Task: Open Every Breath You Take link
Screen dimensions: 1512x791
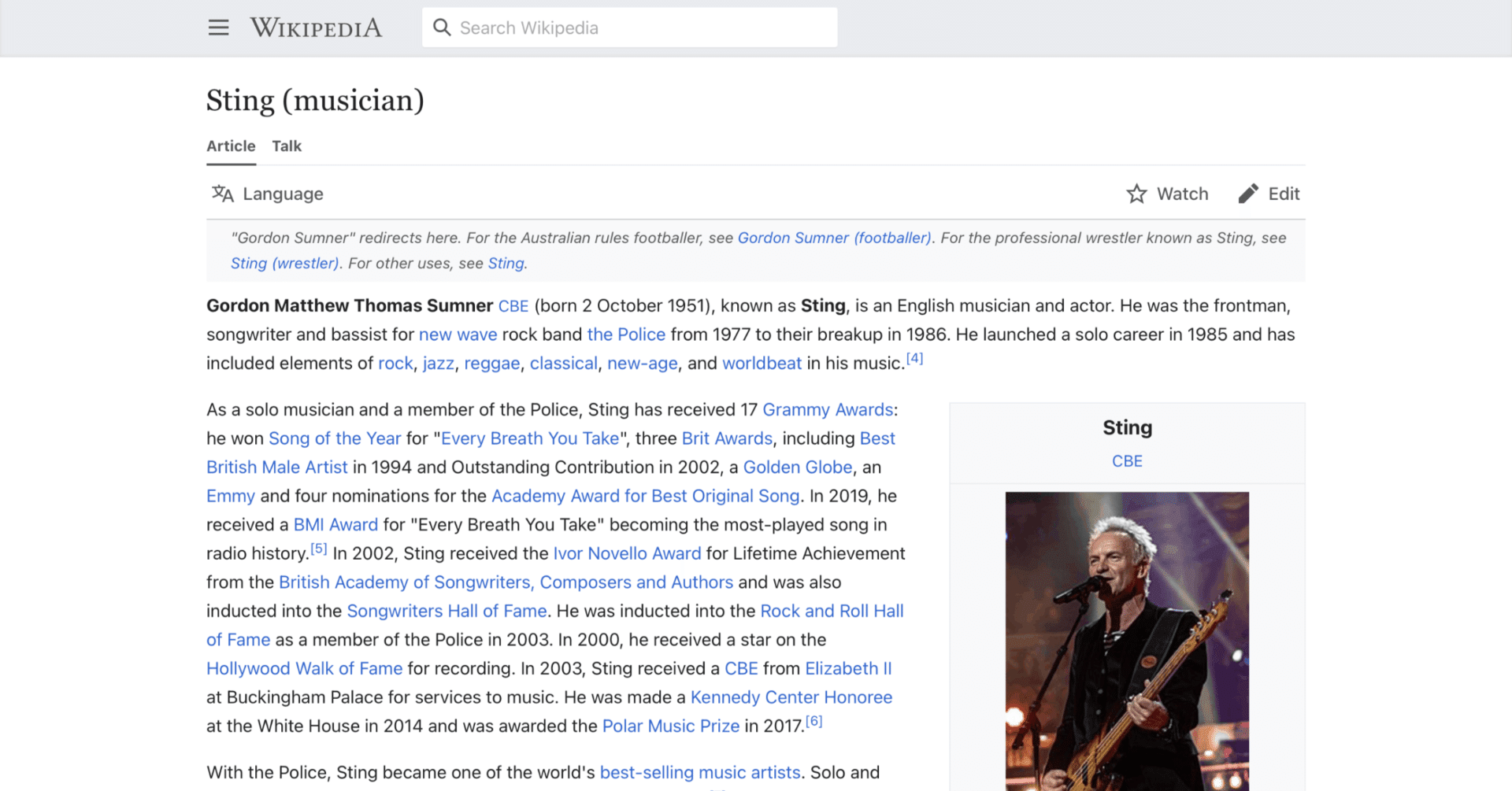Action: click(530, 438)
